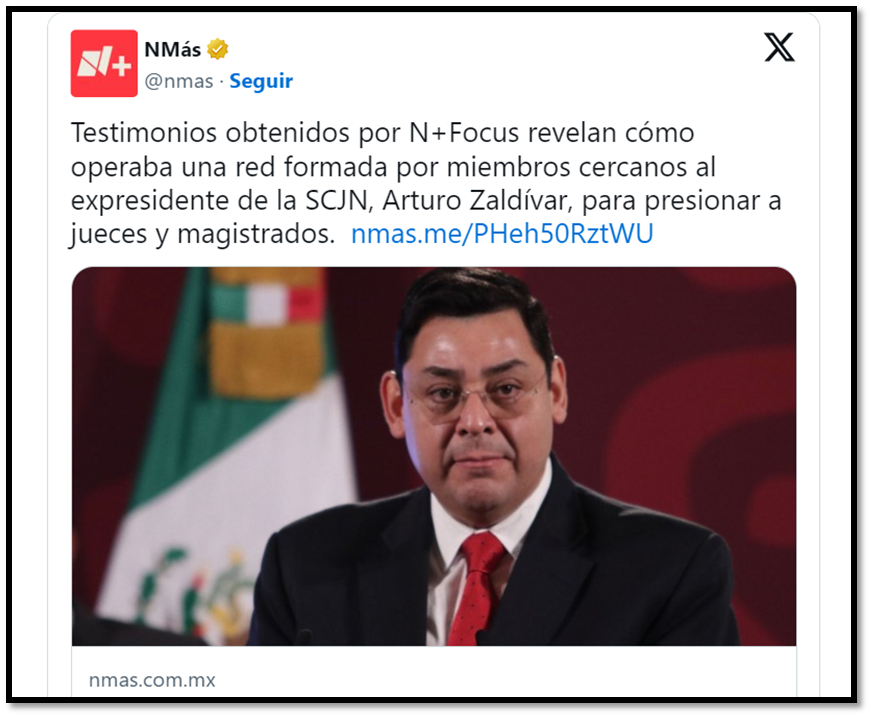
Task: Click the nmas.com.mx domain label
Action: (x=152, y=680)
